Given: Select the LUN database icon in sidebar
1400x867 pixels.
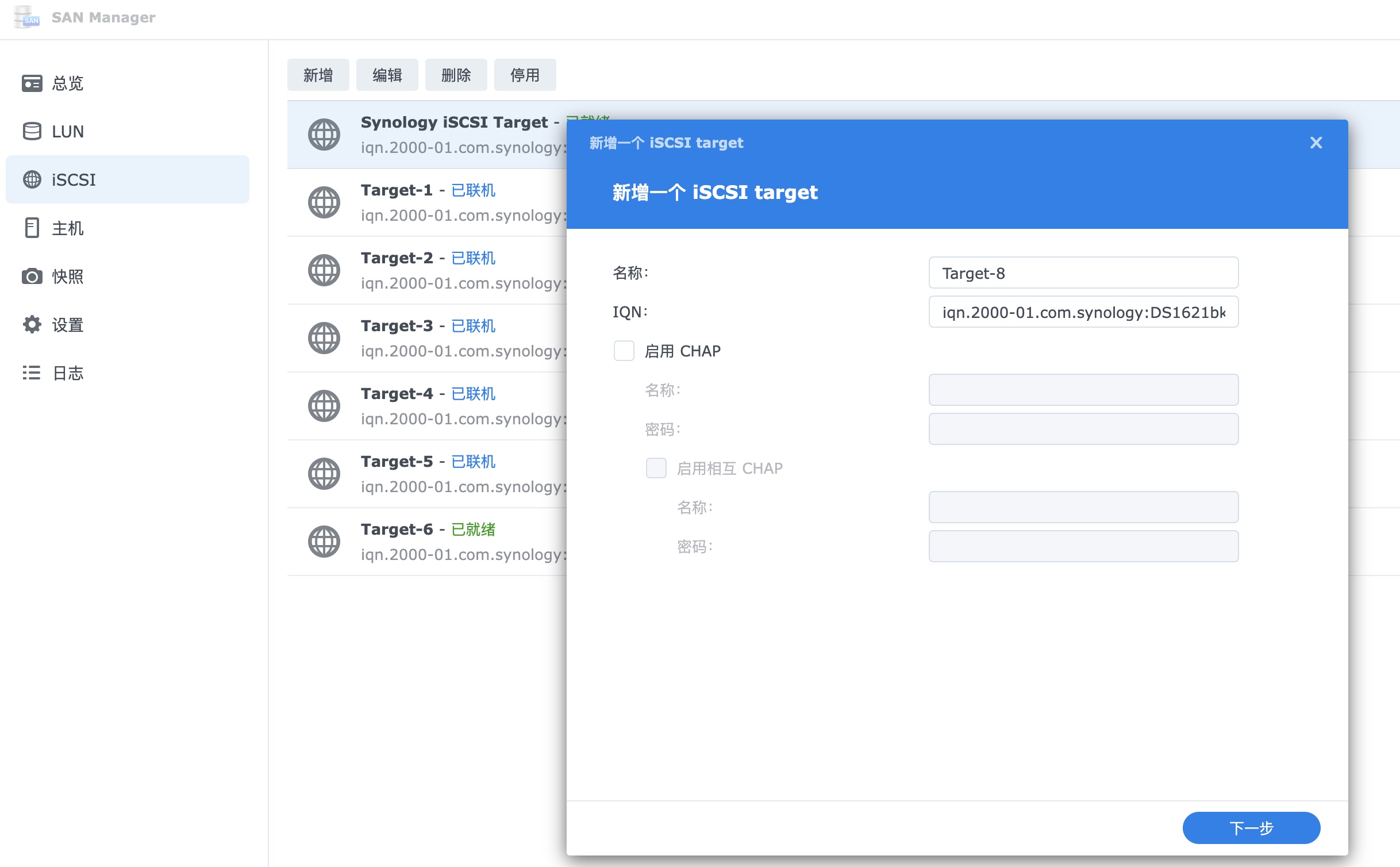Looking at the screenshot, I should coord(32,132).
